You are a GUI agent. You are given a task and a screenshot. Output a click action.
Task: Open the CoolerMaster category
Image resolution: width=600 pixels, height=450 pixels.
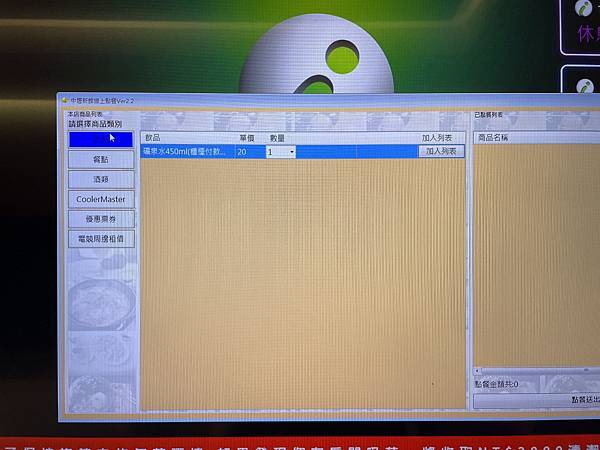coord(101,199)
